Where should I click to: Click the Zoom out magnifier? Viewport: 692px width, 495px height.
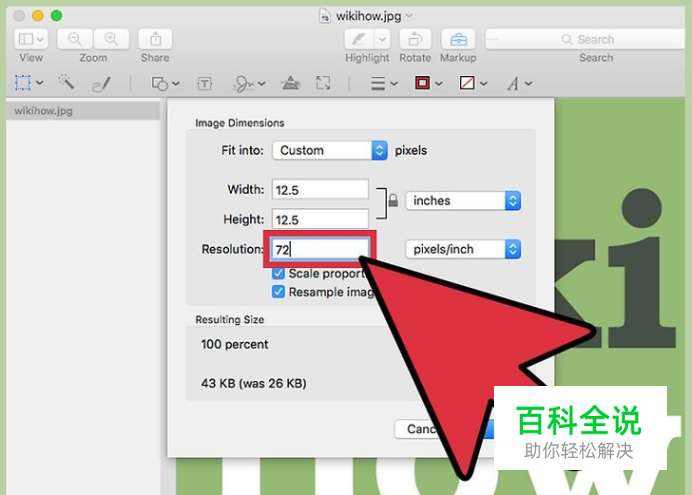coord(75,39)
